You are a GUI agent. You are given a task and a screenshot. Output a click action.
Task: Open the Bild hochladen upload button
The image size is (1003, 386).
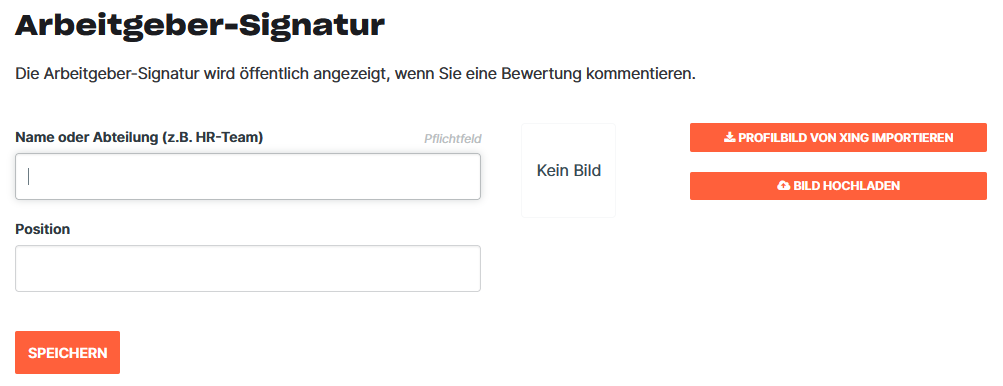click(838, 186)
